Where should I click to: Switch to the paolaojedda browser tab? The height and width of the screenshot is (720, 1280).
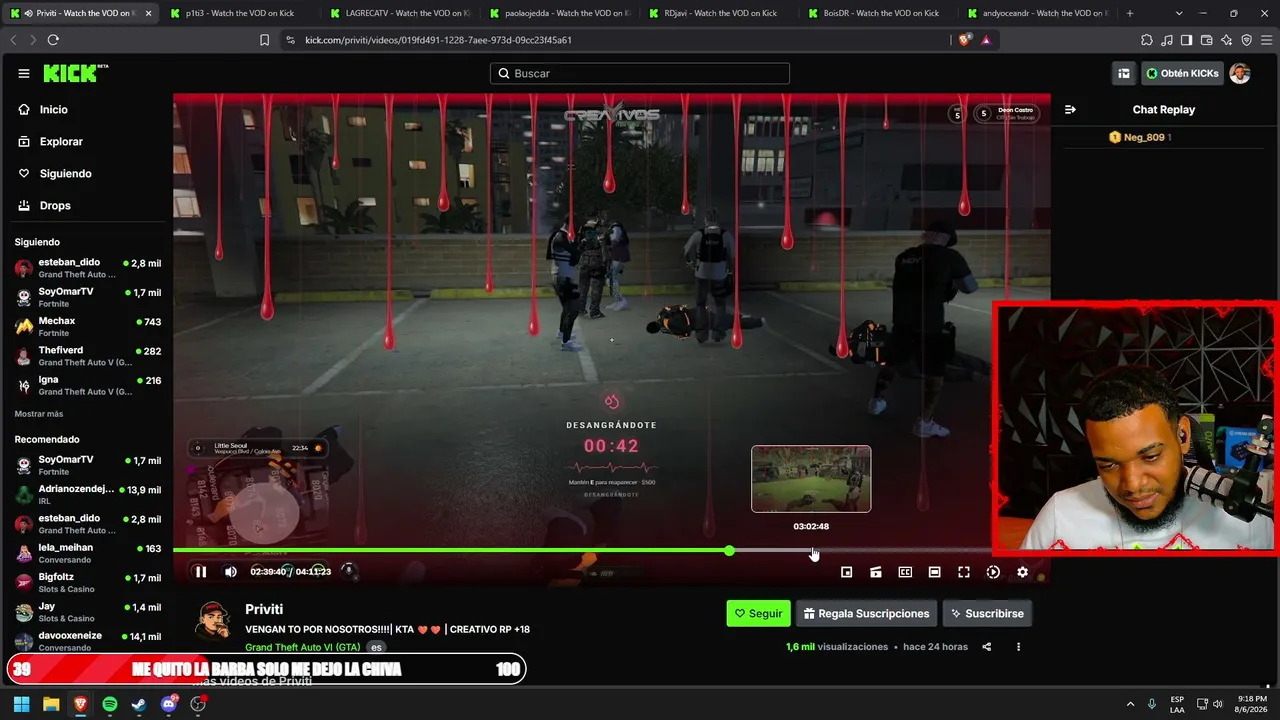(x=558, y=13)
